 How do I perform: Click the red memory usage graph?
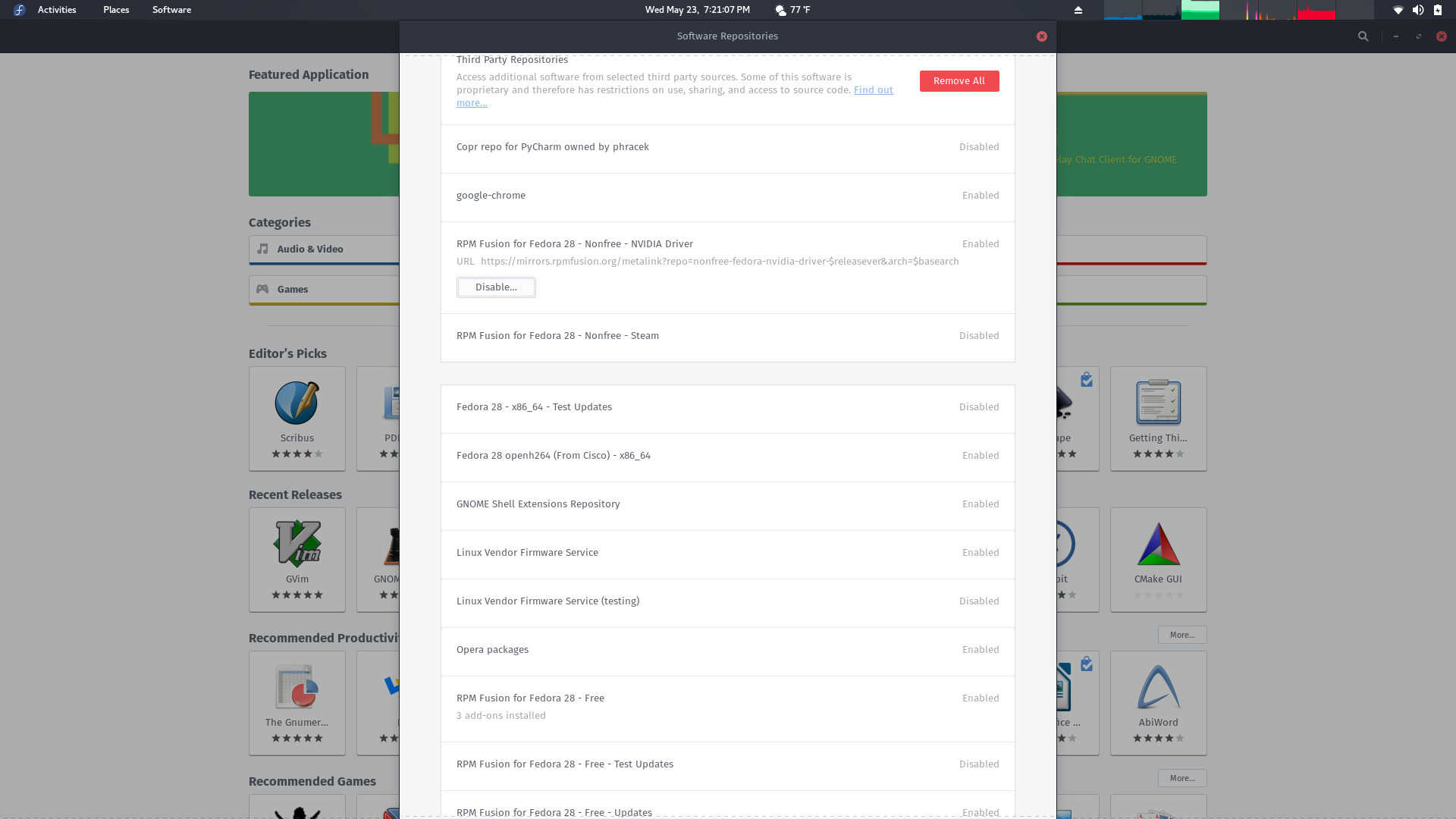pos(1316,10)
